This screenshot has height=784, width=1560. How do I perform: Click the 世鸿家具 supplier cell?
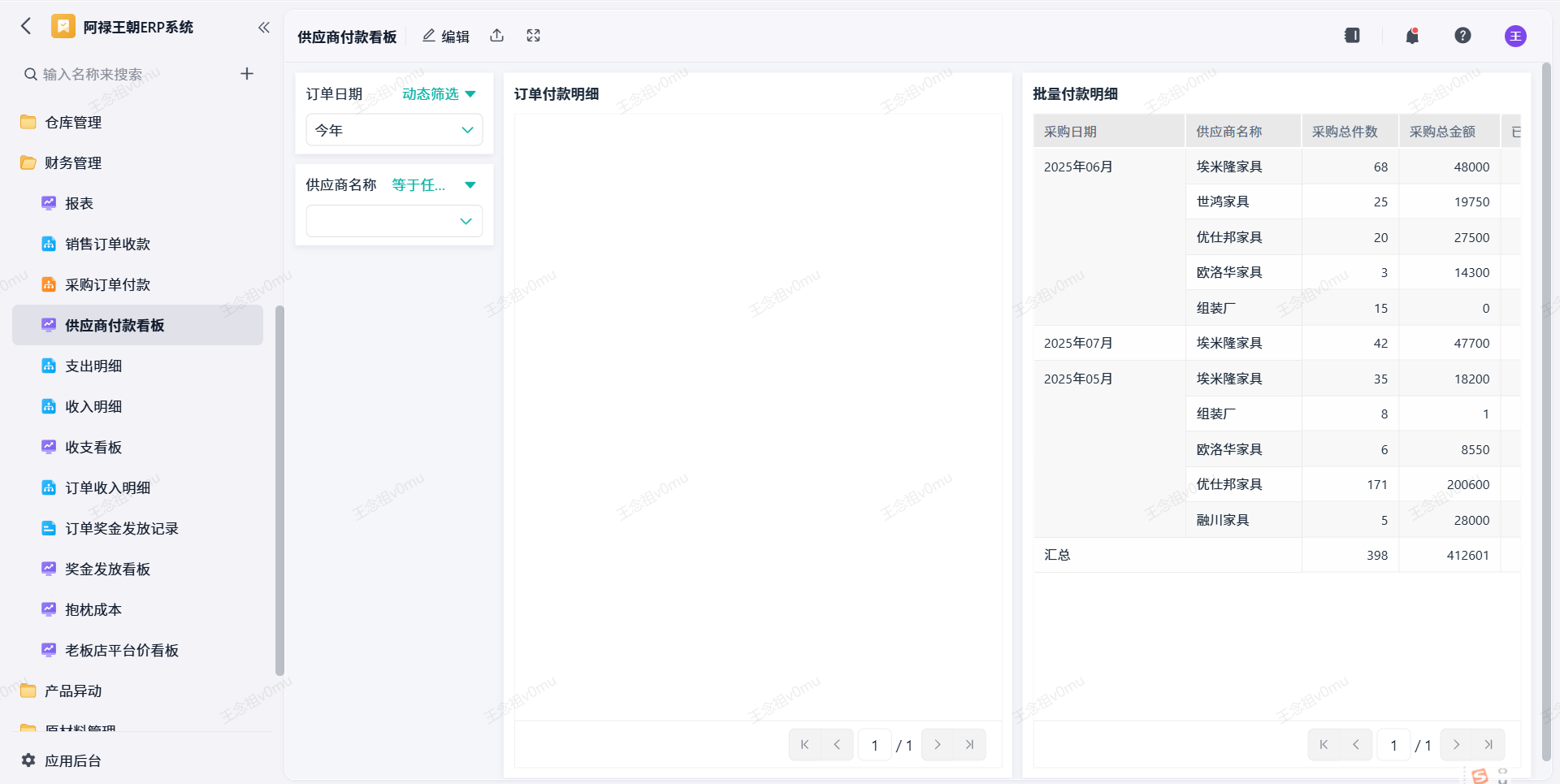click(x=1243, y=201)
